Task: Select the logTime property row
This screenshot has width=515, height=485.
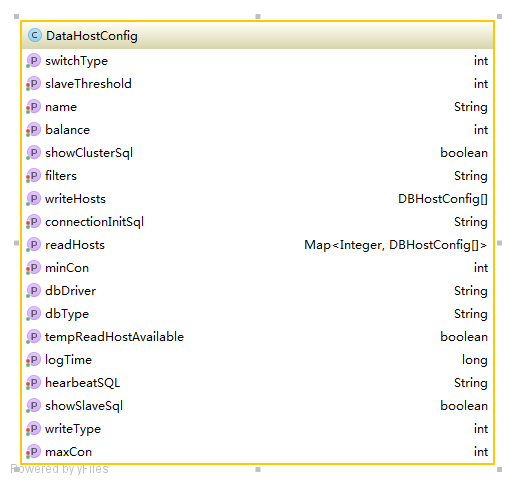Action: 257,360
